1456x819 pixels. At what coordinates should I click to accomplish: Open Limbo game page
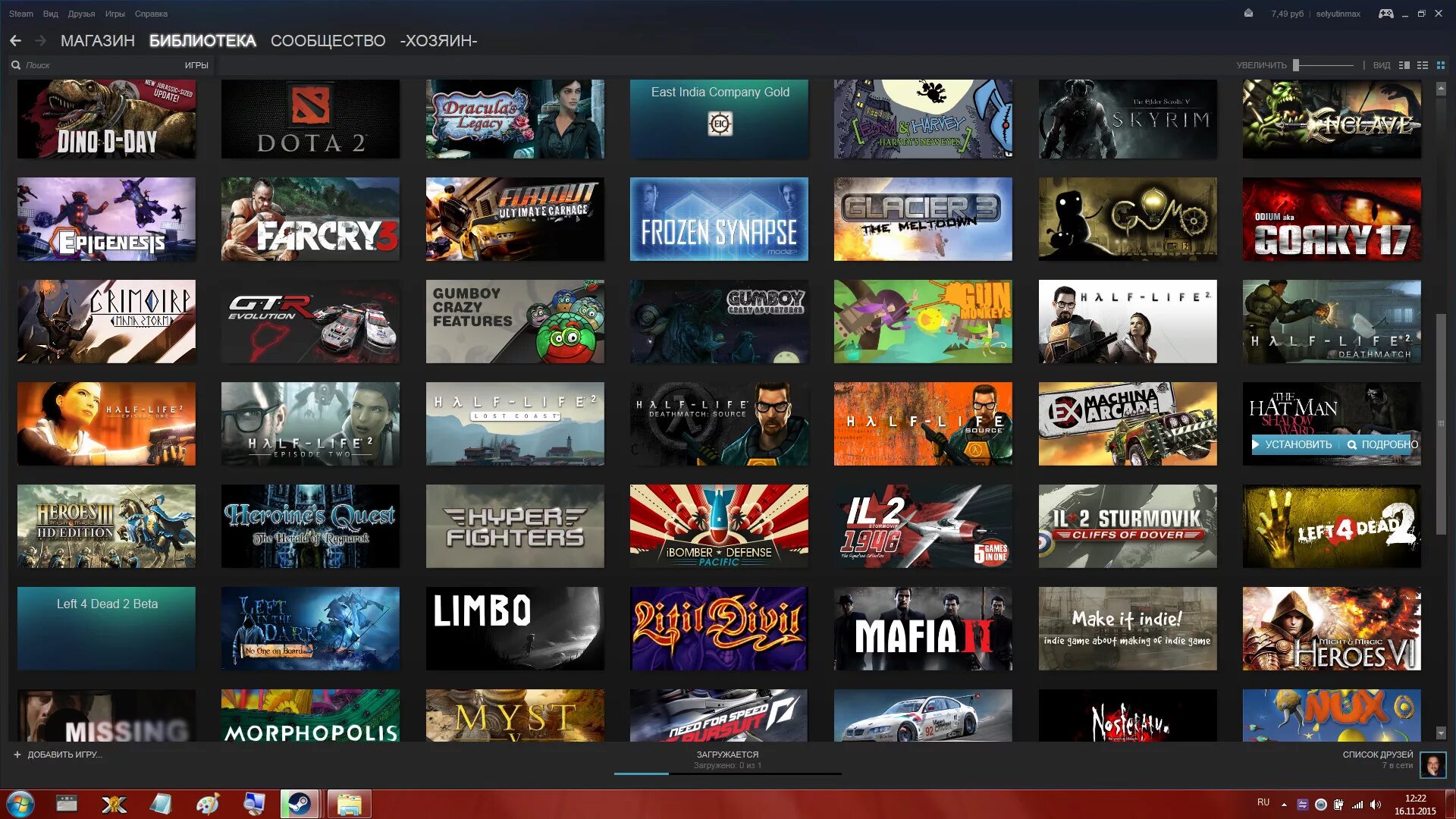(x=516, y=629)
